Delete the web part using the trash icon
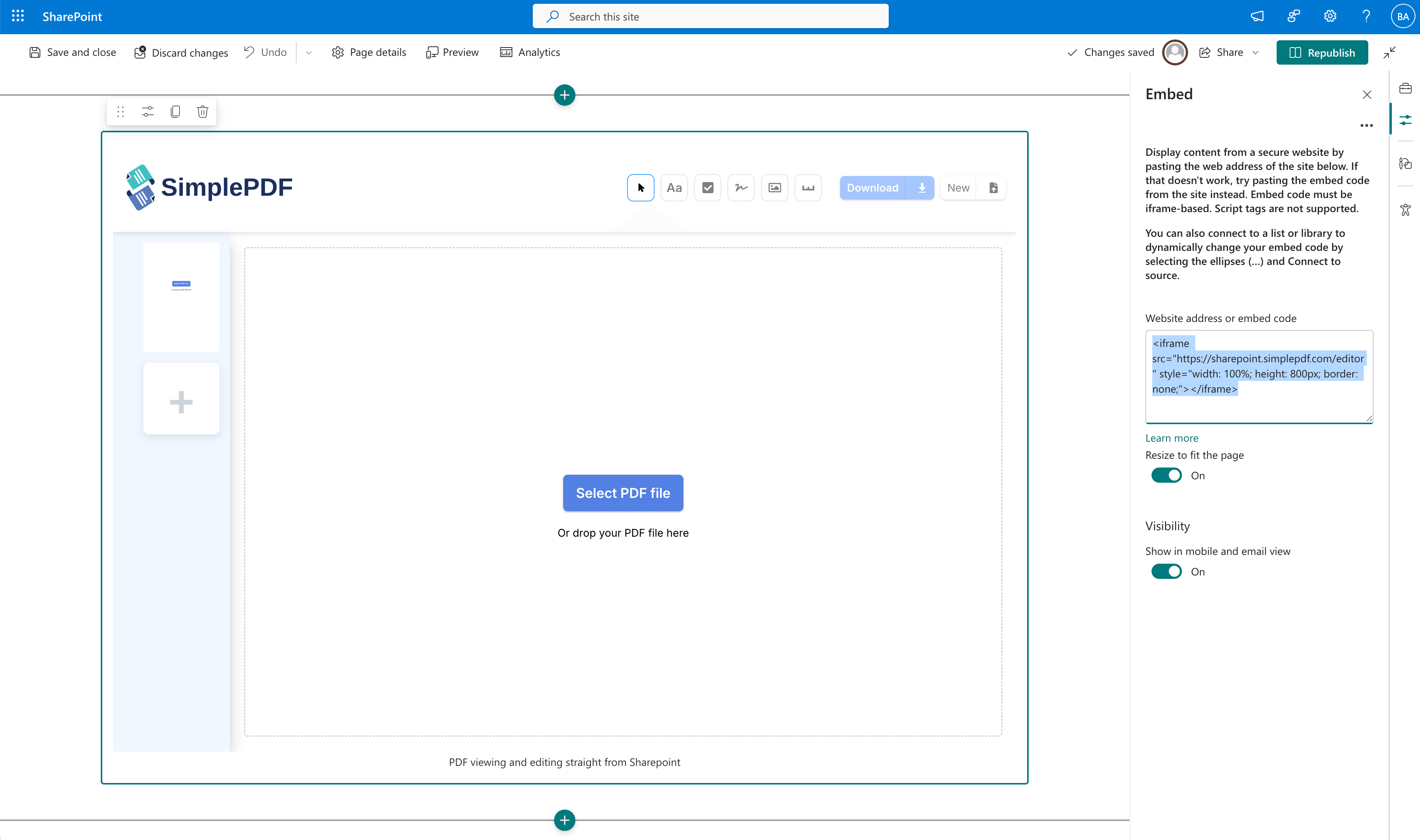Image resolution: width=1420 pixels, height=840 pixels. pos(202,111)
